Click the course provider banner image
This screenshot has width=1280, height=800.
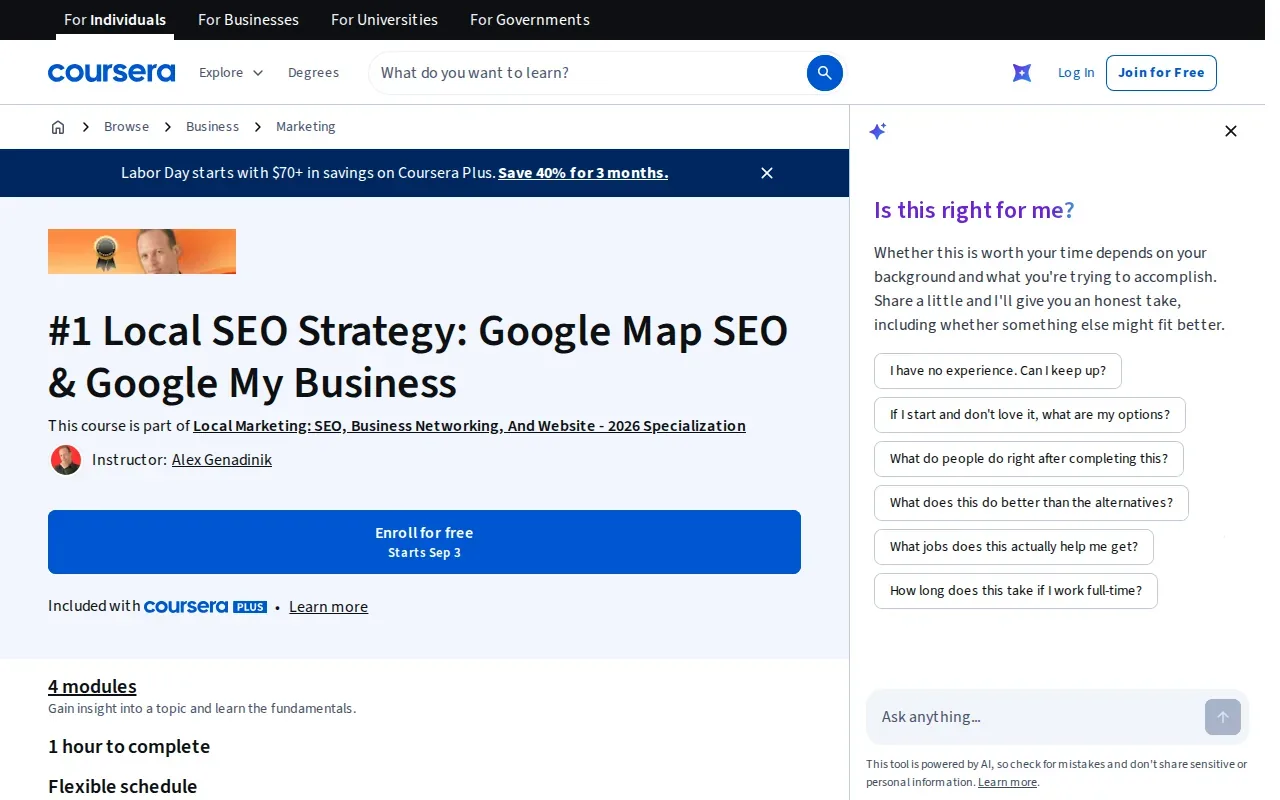142,251
